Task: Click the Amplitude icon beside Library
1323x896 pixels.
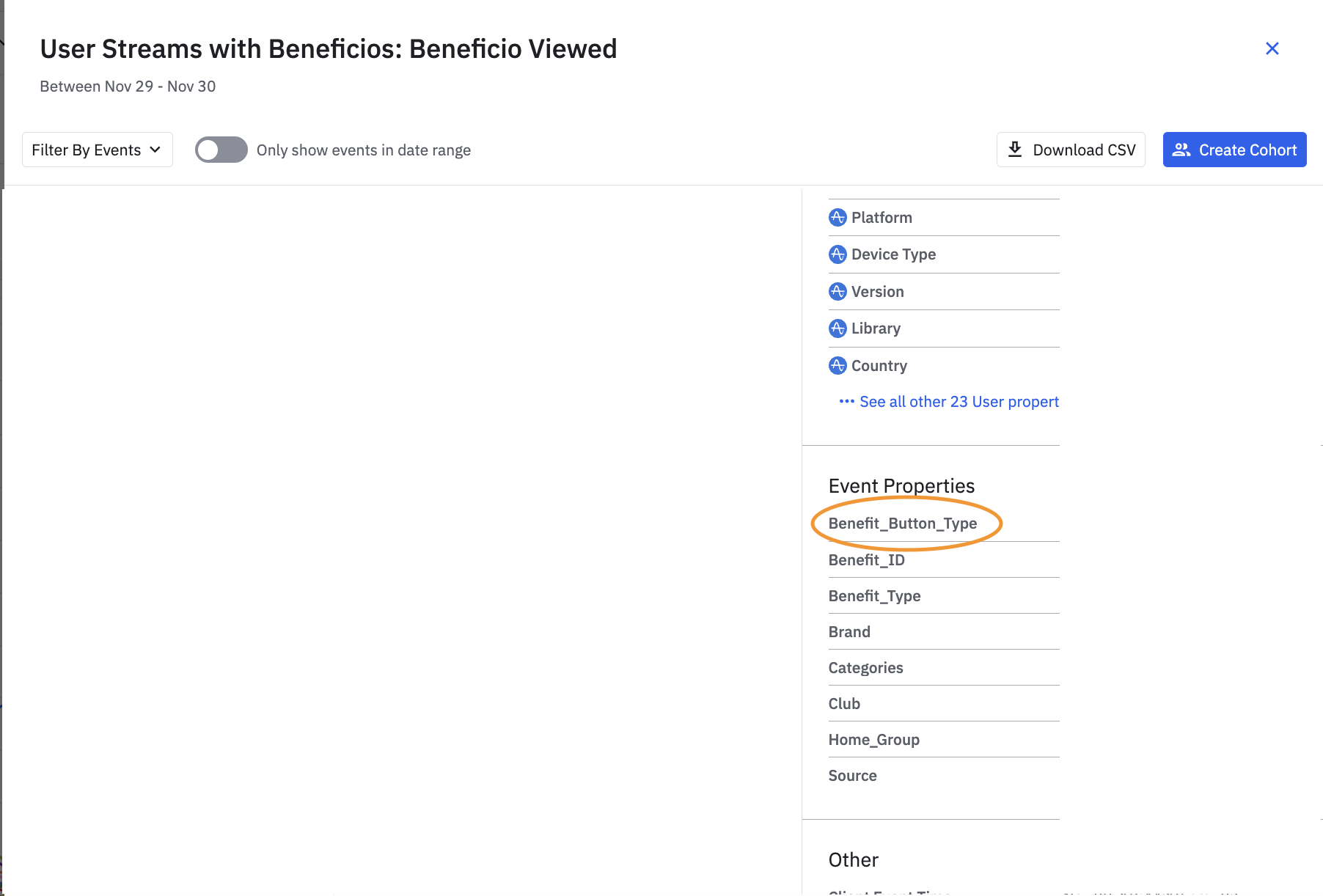Action: [x=837, y=328]
